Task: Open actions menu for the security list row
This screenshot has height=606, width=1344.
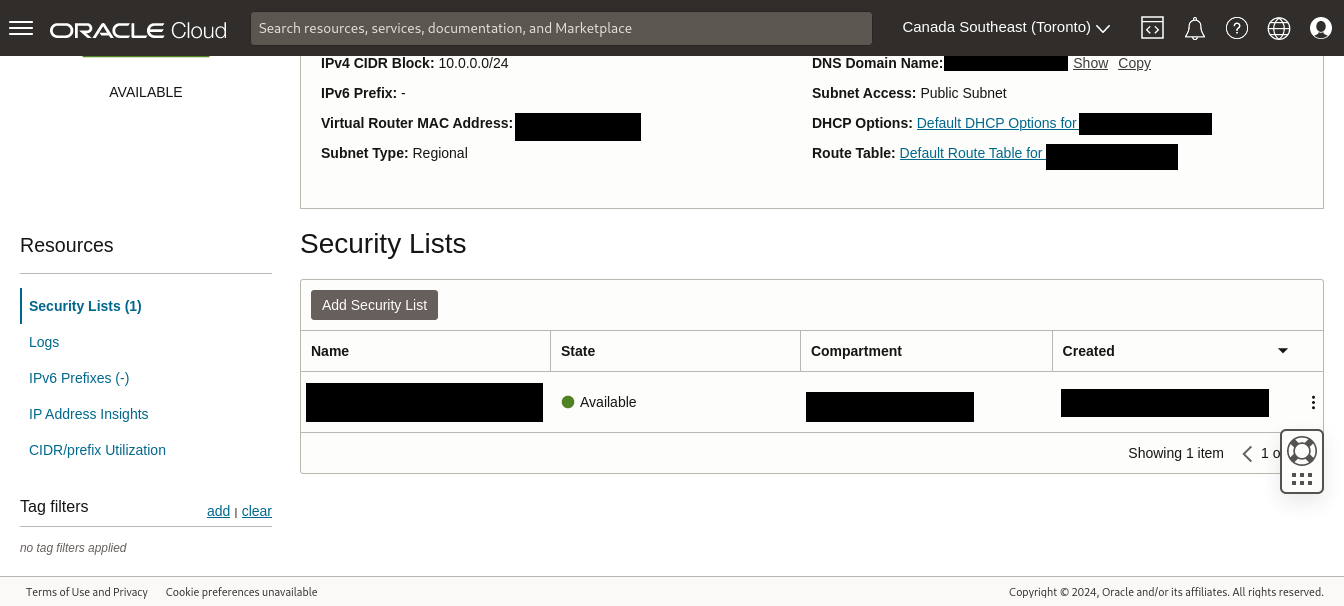Action: click(x=1313, y=402)
